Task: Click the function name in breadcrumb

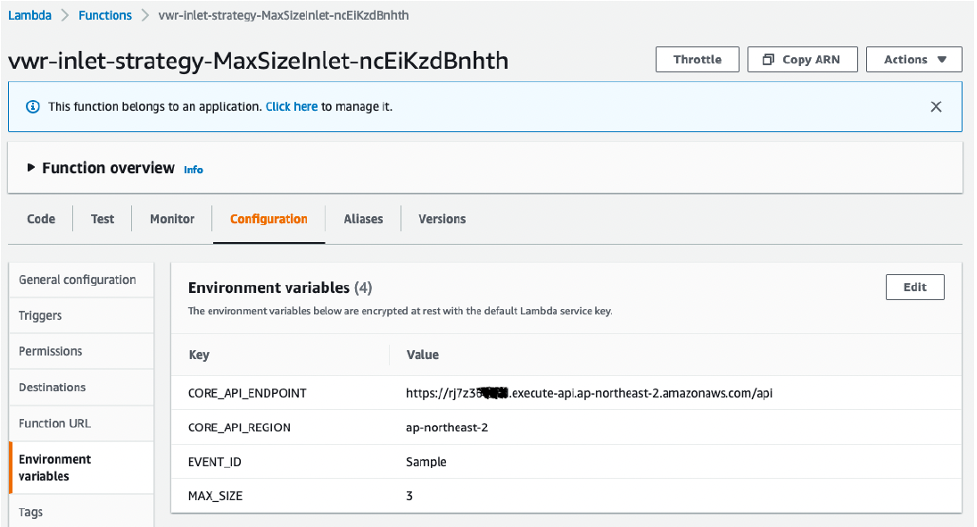Action: tap(284, 16)
